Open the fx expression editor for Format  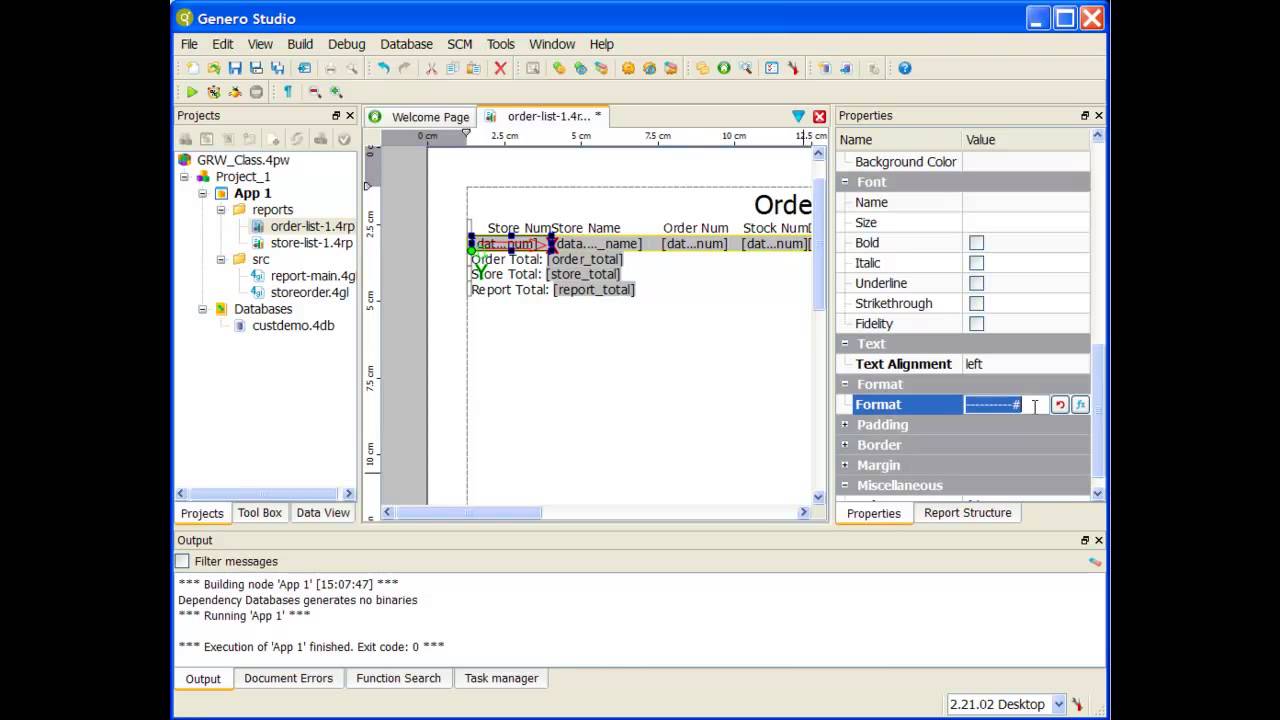[1080, 404]
